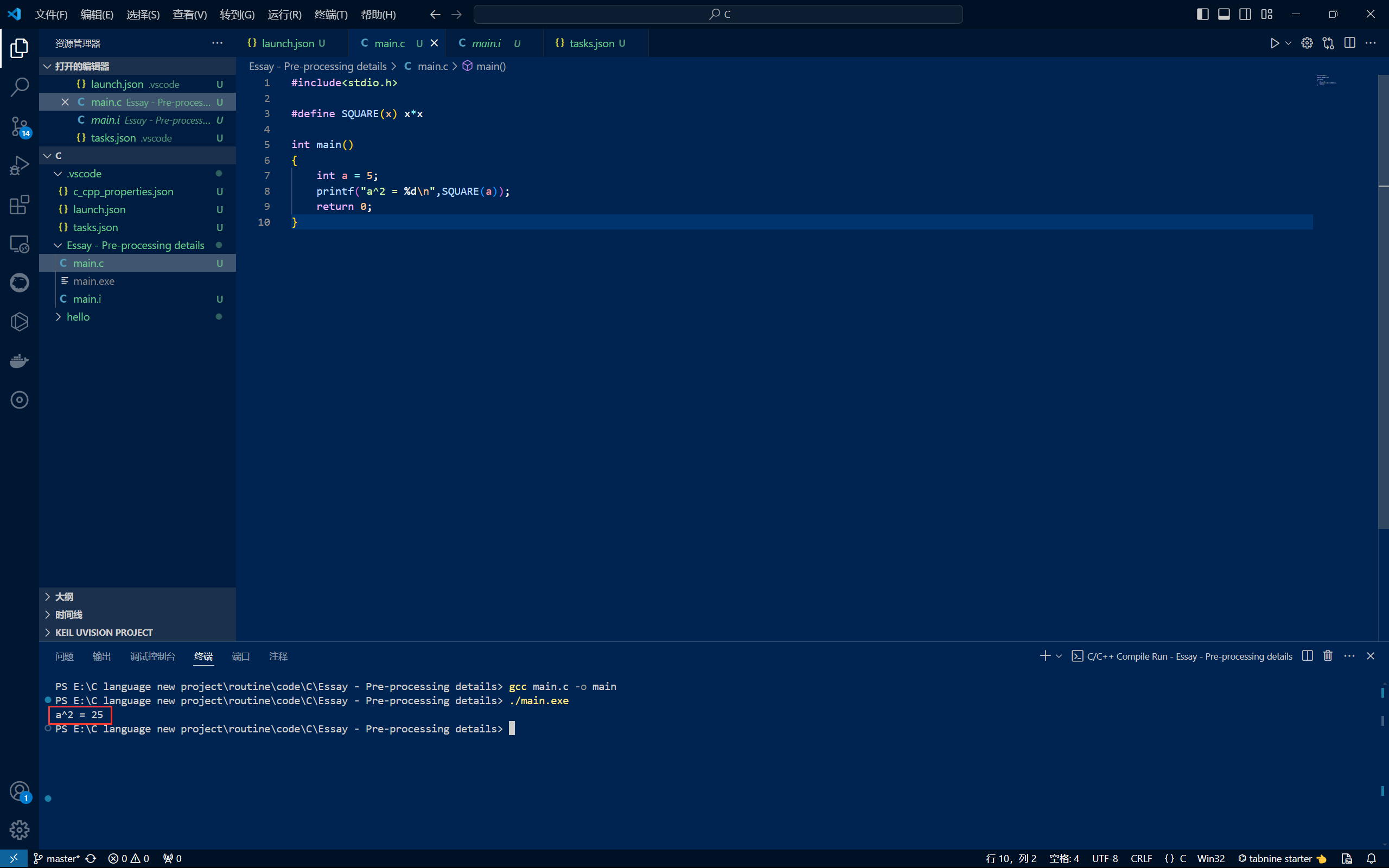Go back with navigation arrow
Image resolution: width=1389 pixels, height=868 pixels.
click(435, 14)
